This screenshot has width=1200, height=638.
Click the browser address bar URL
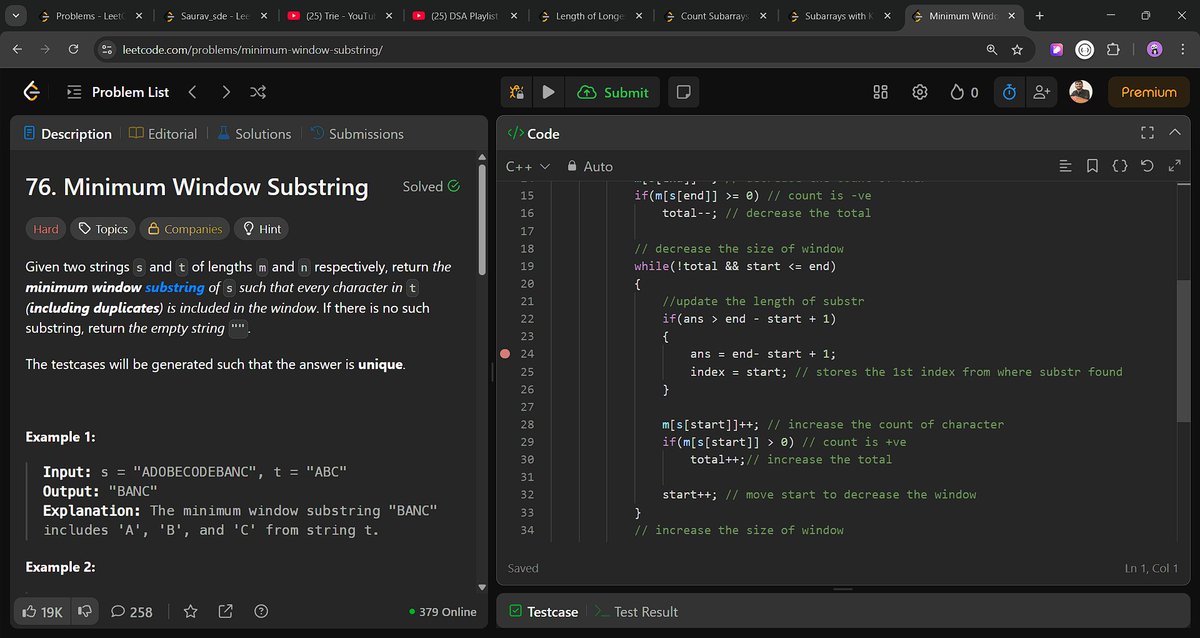(253, 50)
